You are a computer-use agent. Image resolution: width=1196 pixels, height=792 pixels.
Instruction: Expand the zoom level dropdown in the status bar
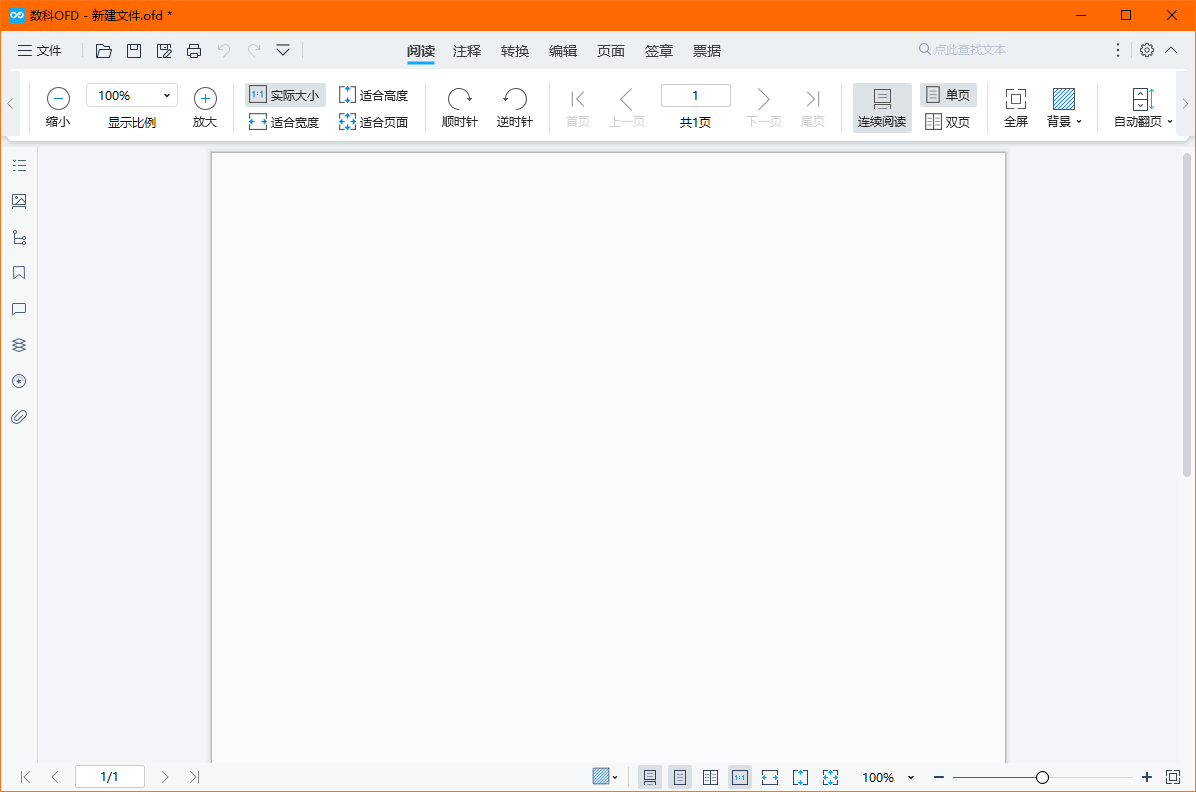(909, 777)
